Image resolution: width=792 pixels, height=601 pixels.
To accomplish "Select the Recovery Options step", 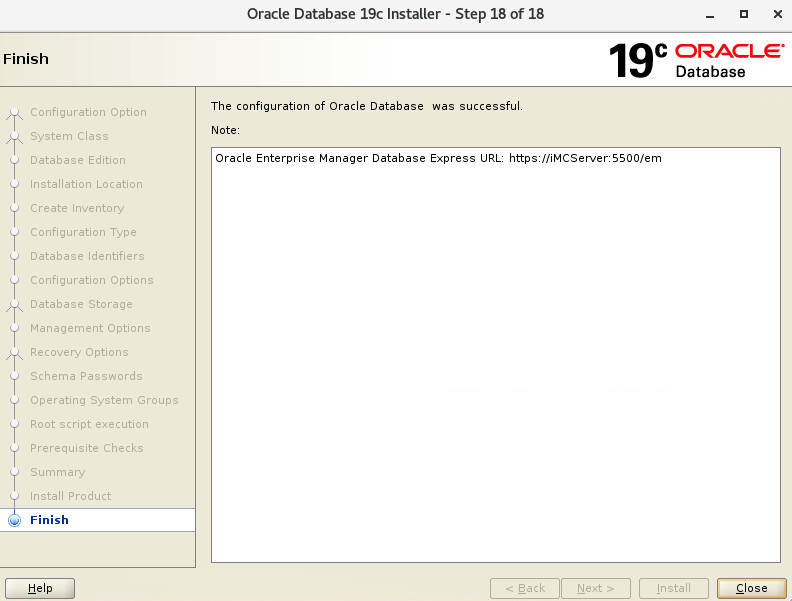I will point(79,352).
